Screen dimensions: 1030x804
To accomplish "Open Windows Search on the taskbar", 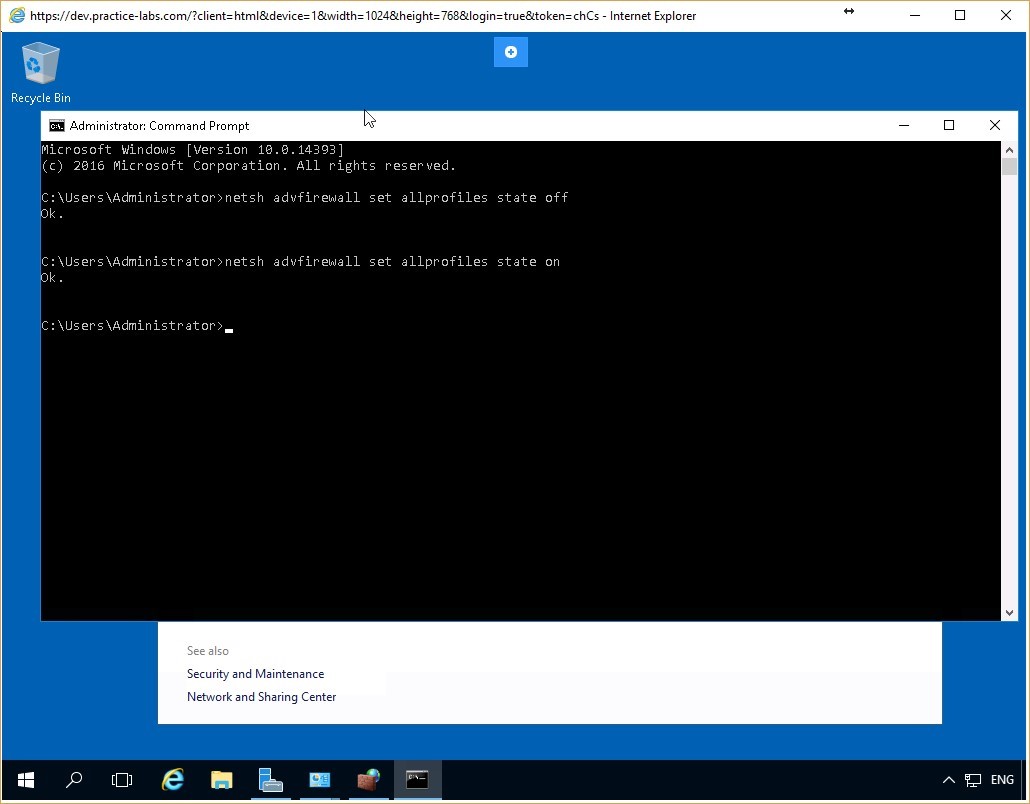I will (74, 780).
